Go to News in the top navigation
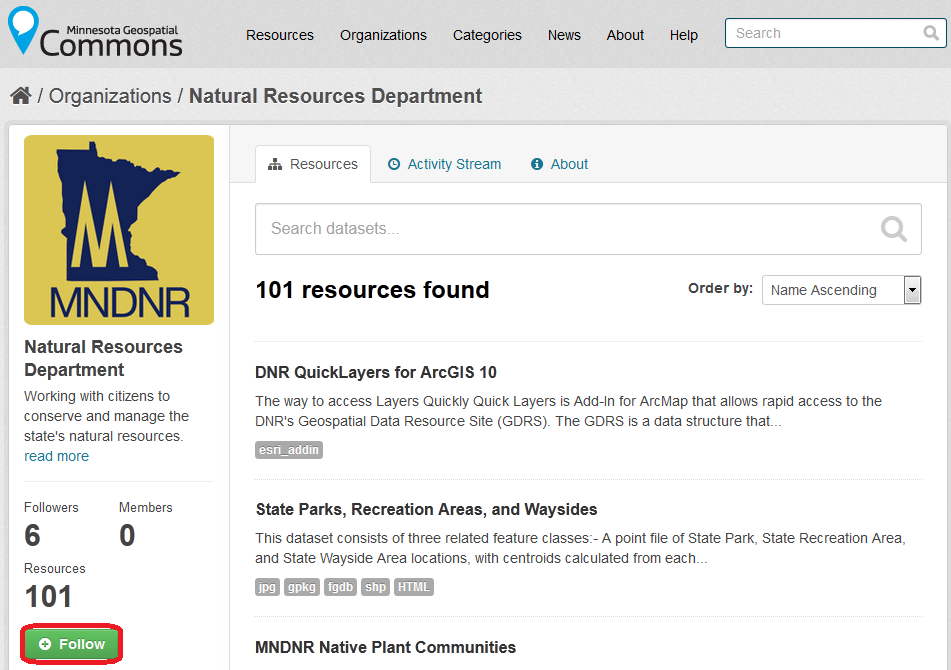 pos(564,35)
